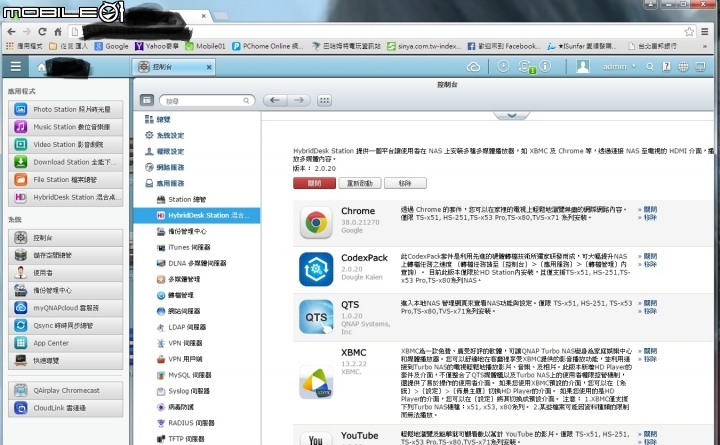Viewport: 720px width, 445px height.
Task: Select MySQL server in the tree
Action: point(184,375)
